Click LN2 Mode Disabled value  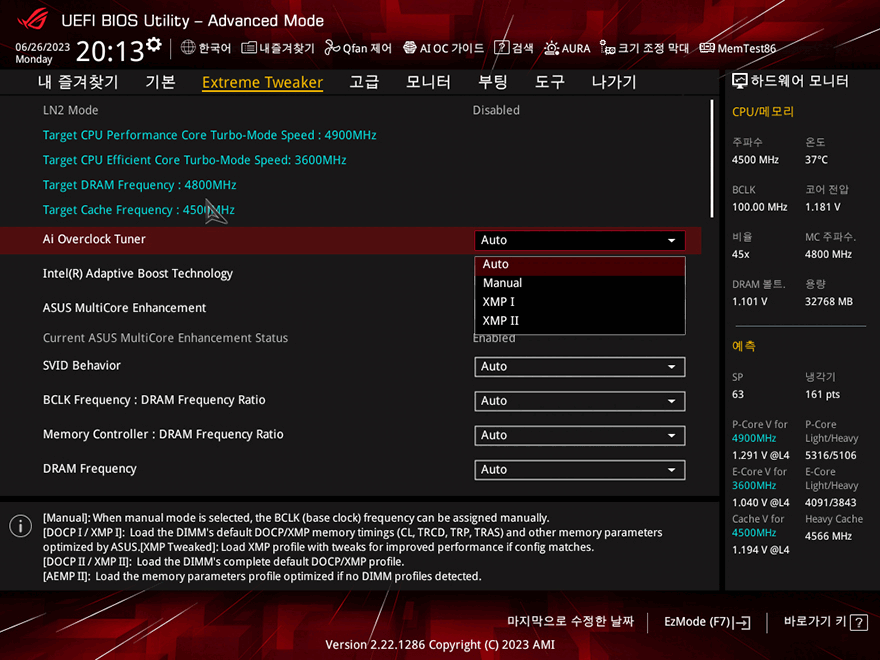tap(496, 111)
